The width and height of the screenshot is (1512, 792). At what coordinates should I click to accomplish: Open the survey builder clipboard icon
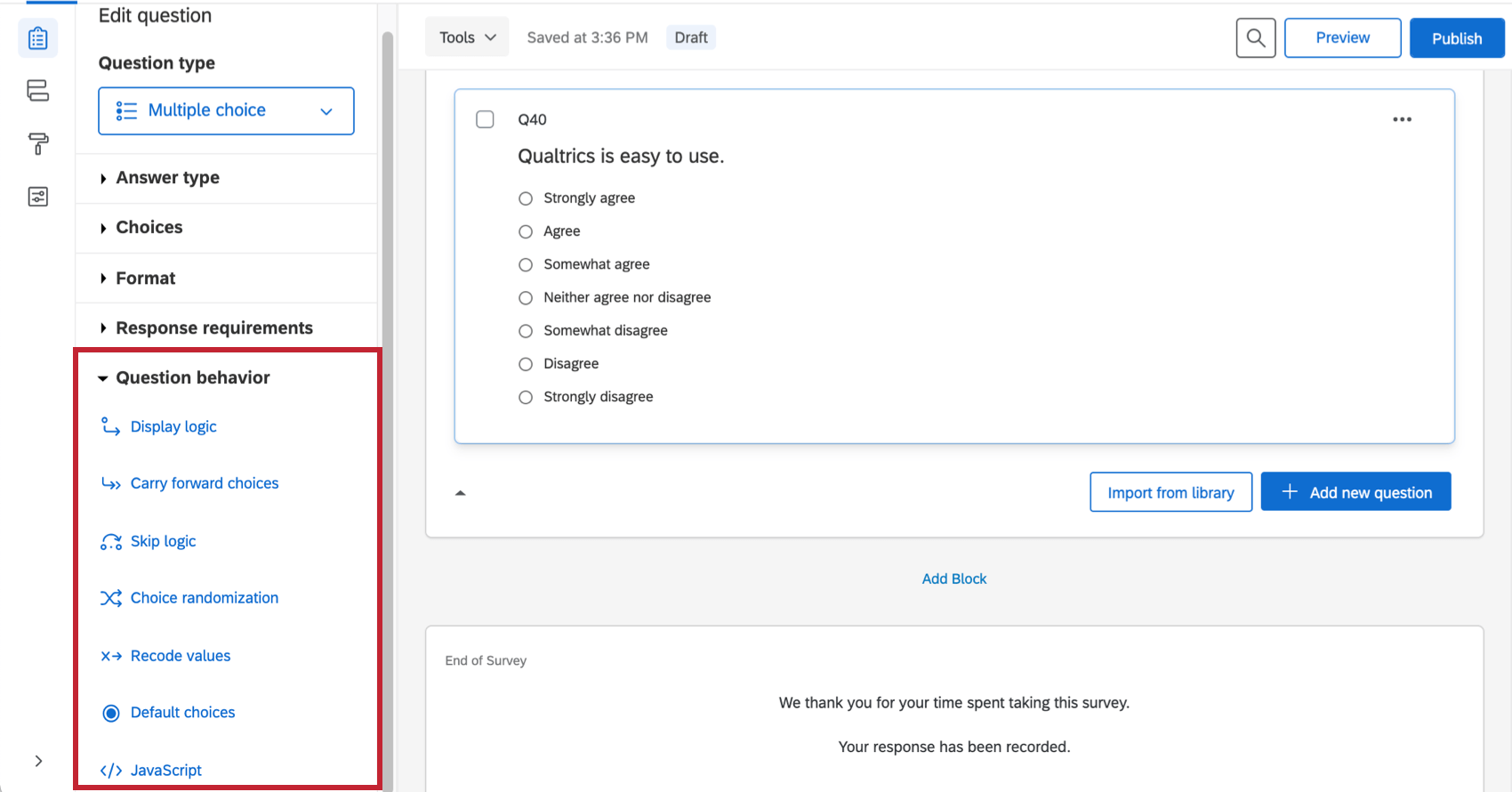(38, 38)
